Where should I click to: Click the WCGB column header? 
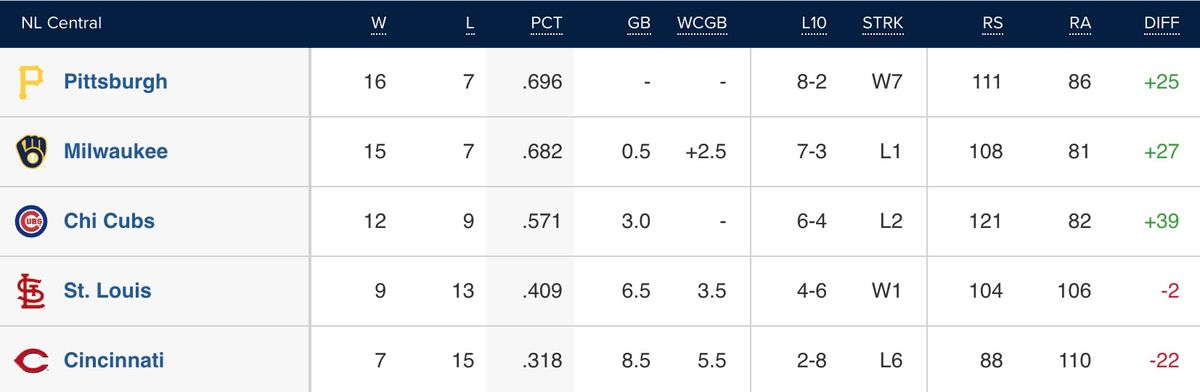pos(702,24)
